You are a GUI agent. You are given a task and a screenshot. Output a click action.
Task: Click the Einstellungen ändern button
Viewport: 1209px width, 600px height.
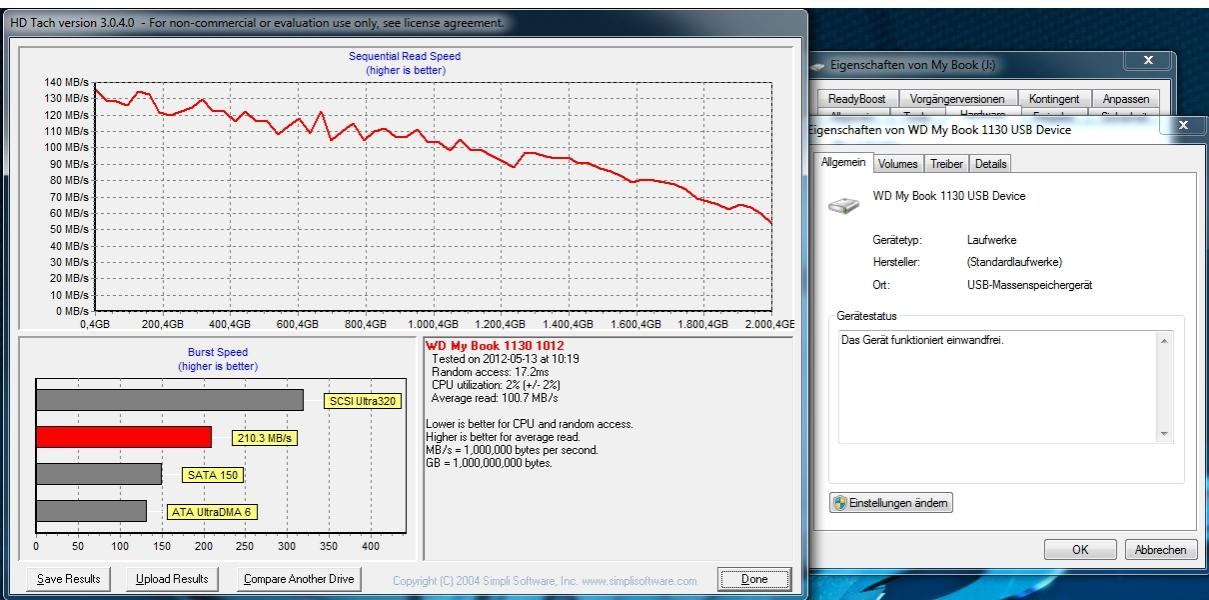[891, 503]
